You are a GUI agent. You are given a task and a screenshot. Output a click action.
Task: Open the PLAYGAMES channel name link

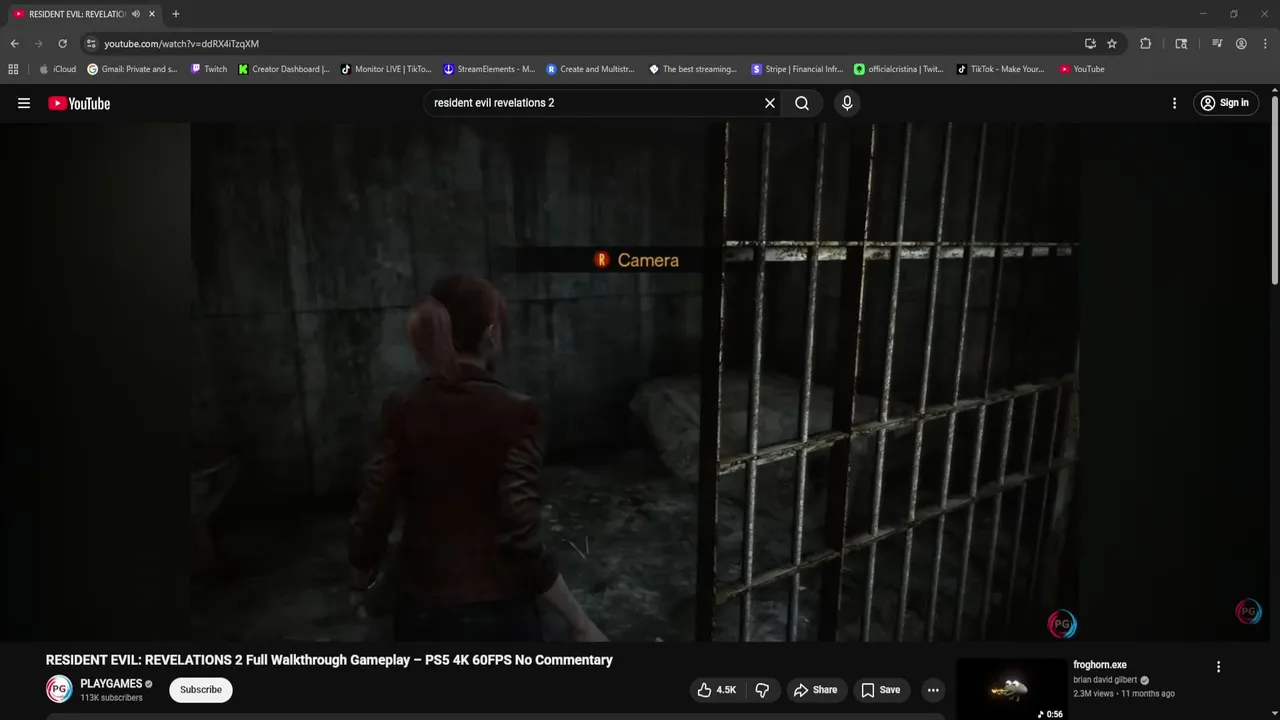click(111, 684)
